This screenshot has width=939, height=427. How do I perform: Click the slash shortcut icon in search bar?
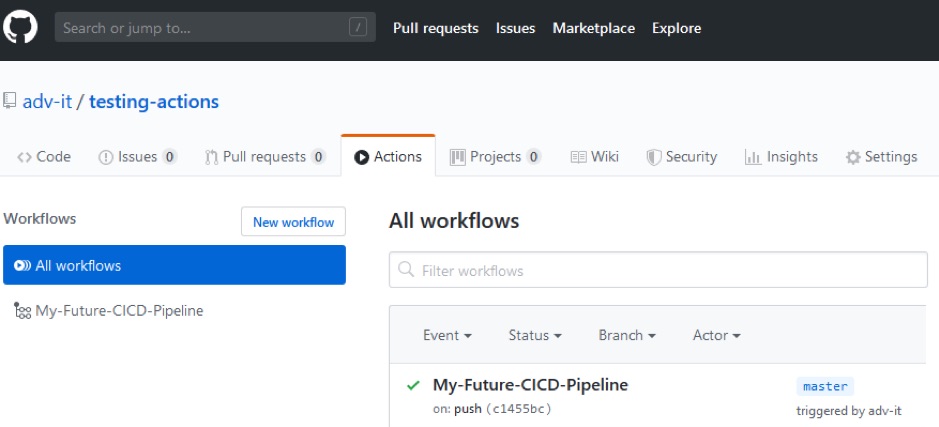[358, 28]
